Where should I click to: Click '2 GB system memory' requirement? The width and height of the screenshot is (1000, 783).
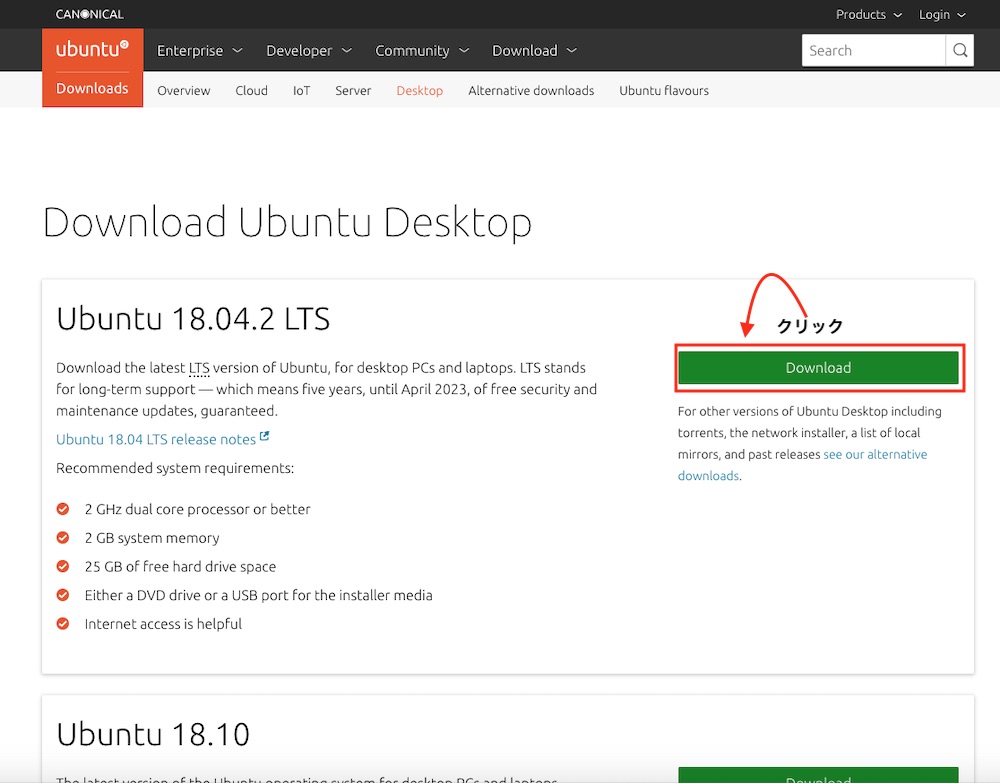click(152, 538)
